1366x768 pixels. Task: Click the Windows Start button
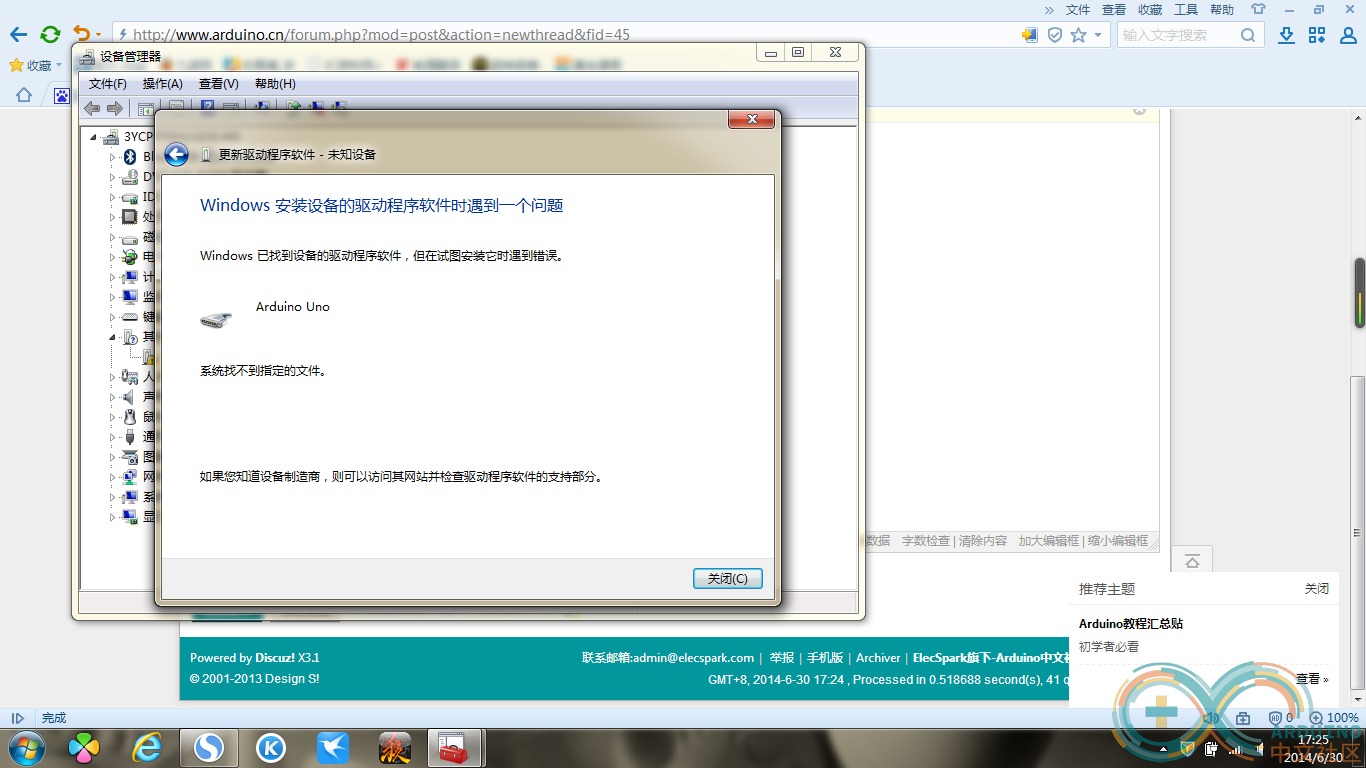(x=24, y=747)
